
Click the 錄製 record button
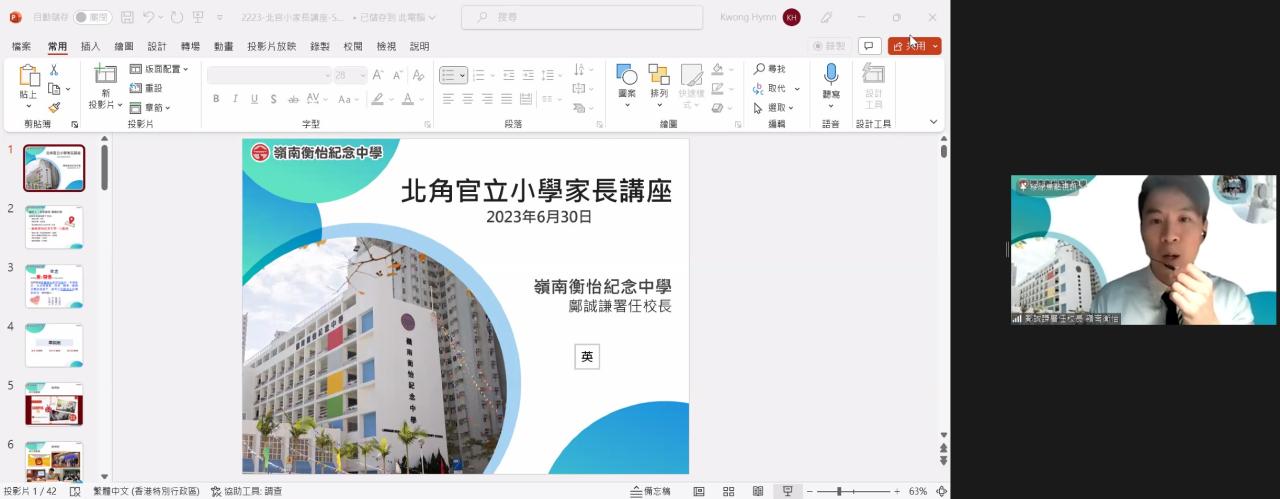click(x=830, y=46)
